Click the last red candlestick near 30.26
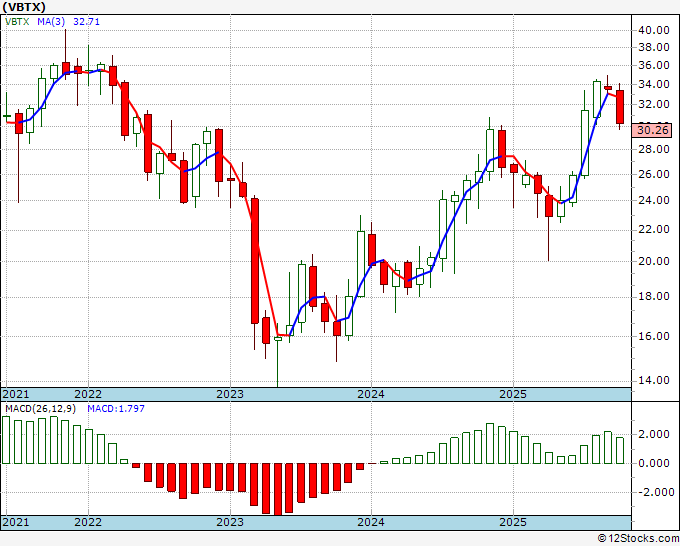Image resolution: width=680 pixels, height=546 pixels. tap(620, 107)
